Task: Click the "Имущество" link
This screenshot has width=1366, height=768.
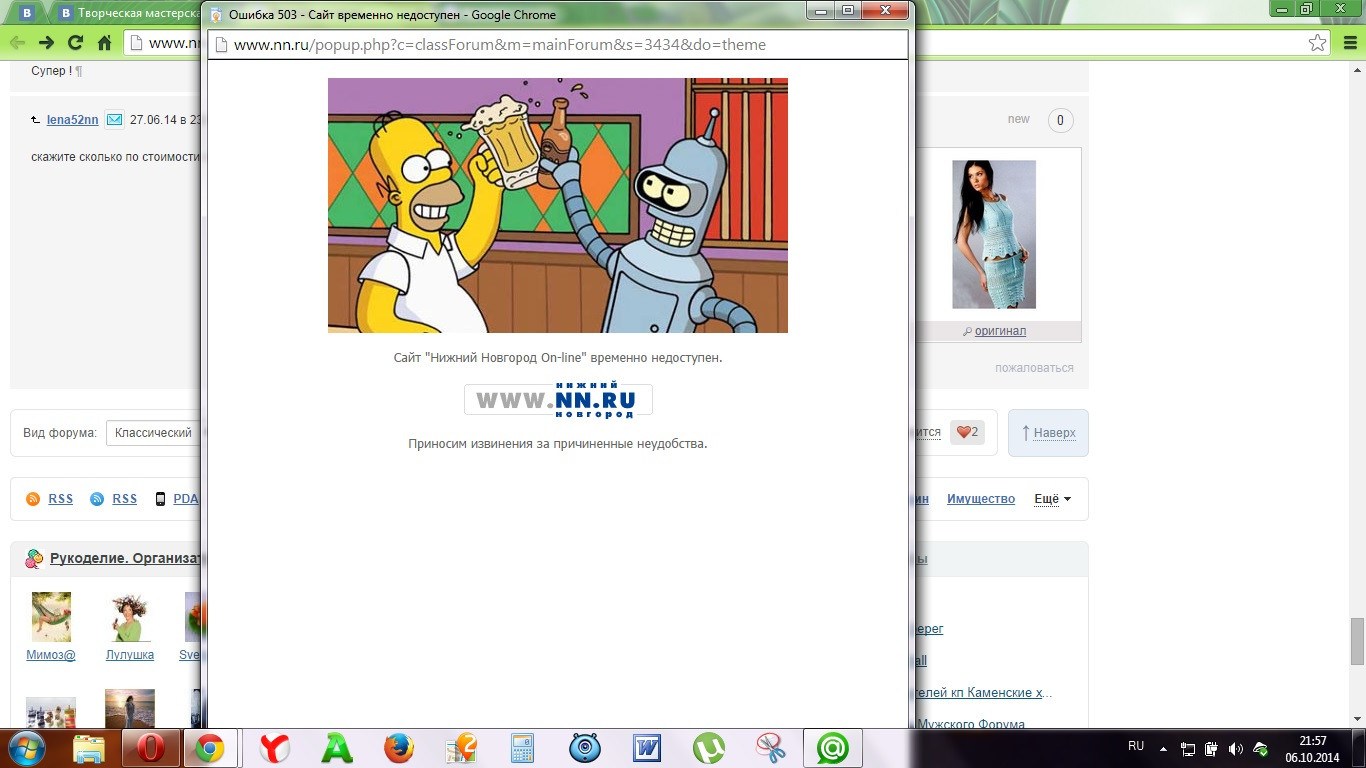Action: click(981, 499)
